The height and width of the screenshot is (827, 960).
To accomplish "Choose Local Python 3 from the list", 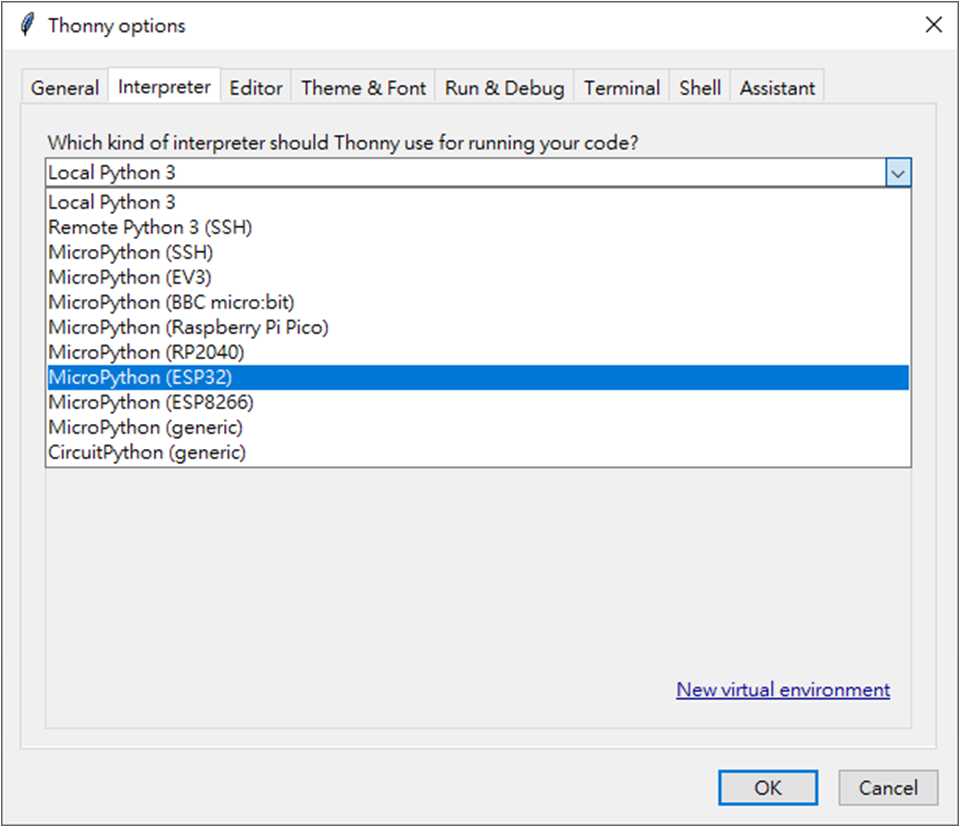I will click(478, 202).
